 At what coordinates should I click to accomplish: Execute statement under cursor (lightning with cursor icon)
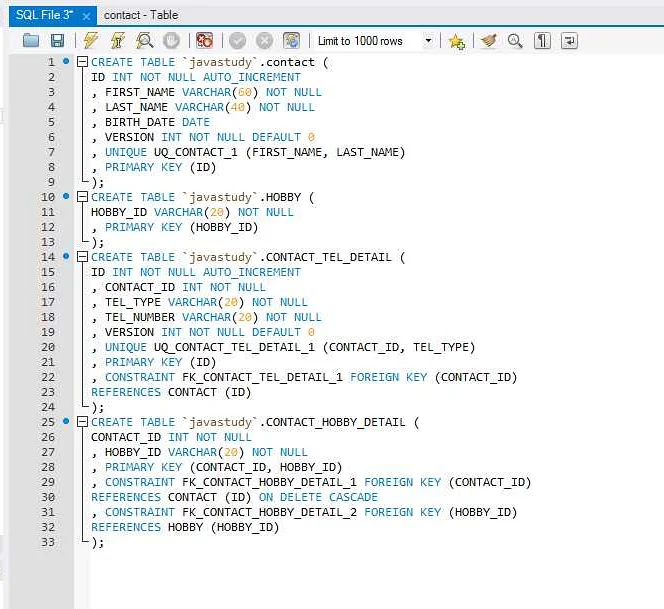tap(118, 41)
